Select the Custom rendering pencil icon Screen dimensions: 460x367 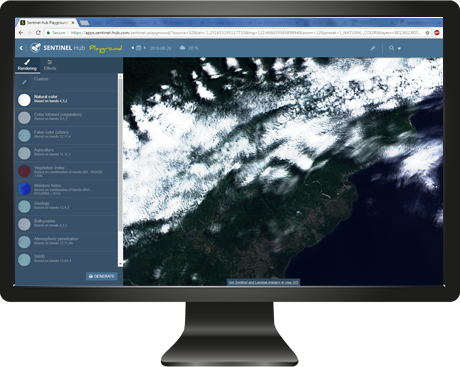[24, 82]
